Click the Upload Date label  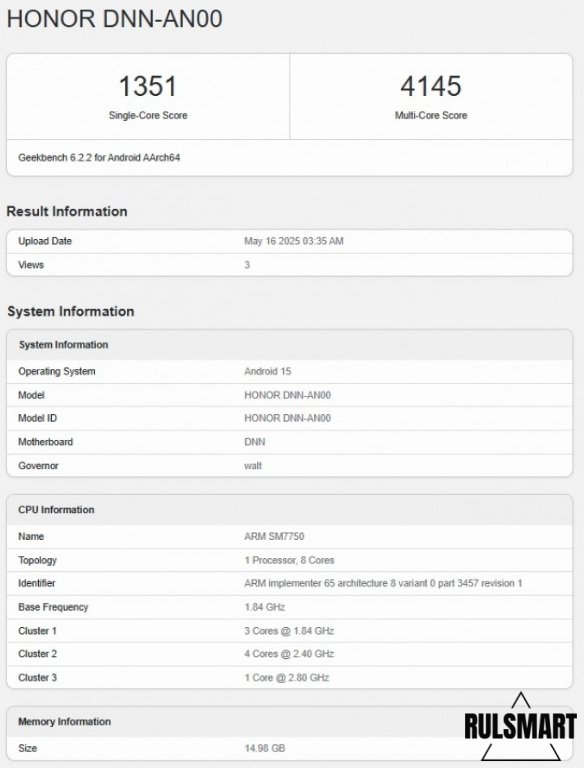click(x=45, y=241)
